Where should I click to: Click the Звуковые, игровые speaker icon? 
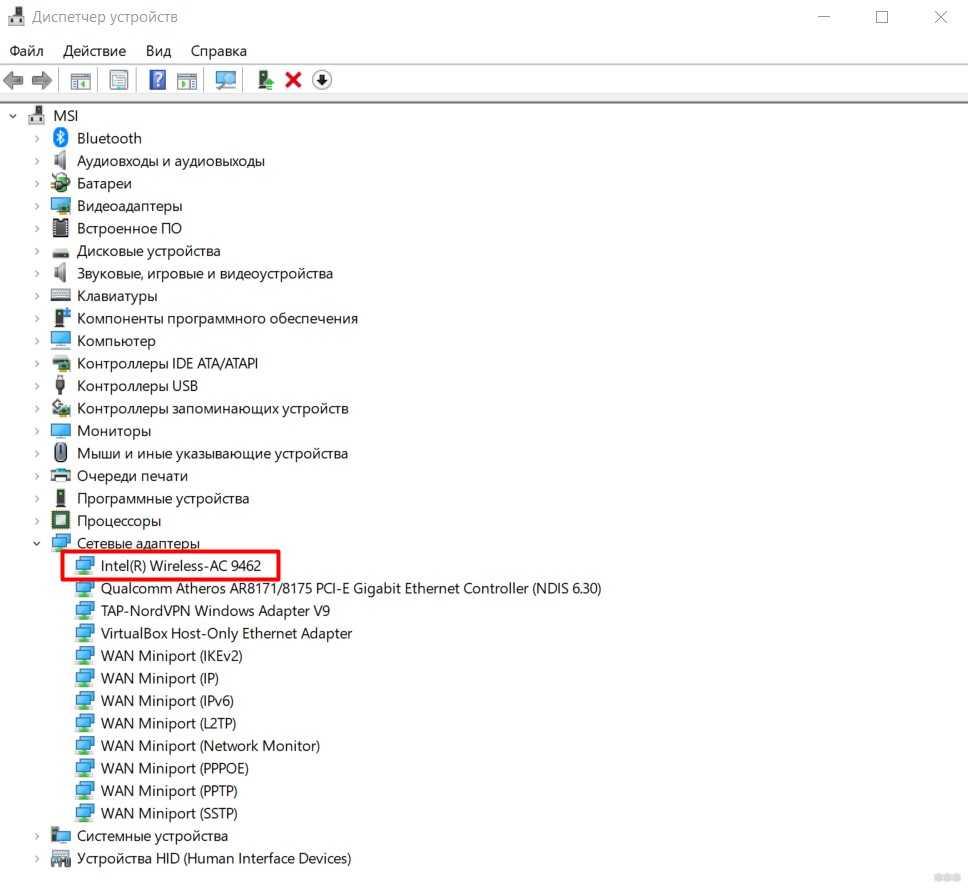click(x=60, y=273)
